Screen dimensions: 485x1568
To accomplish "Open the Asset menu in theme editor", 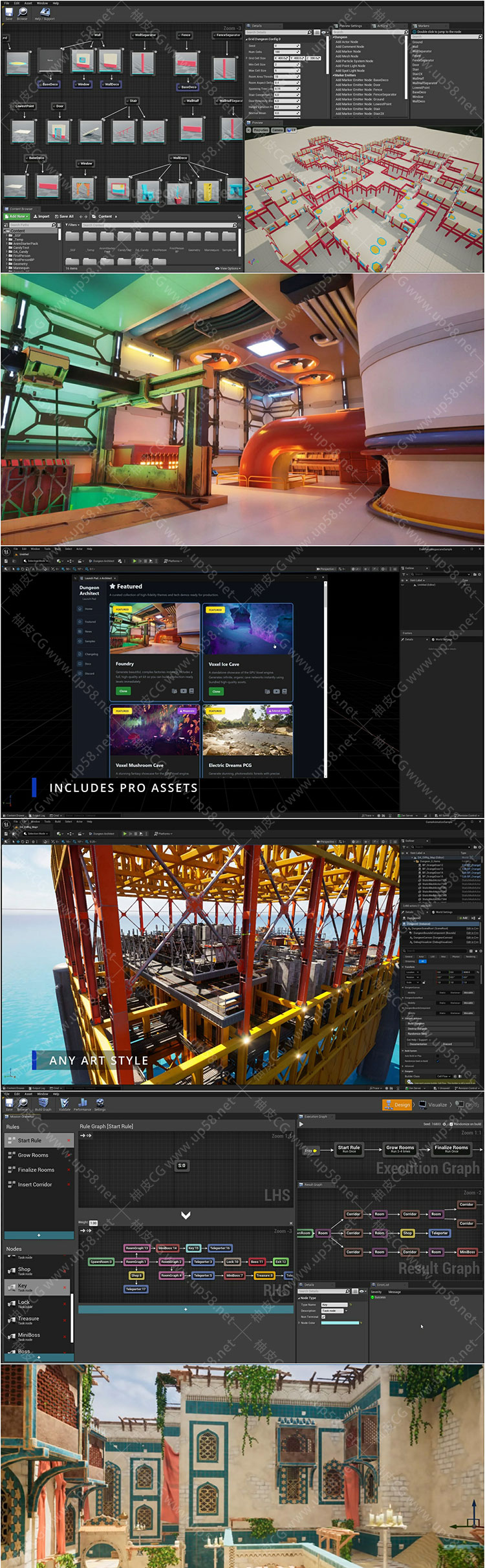I will [28, 3].
